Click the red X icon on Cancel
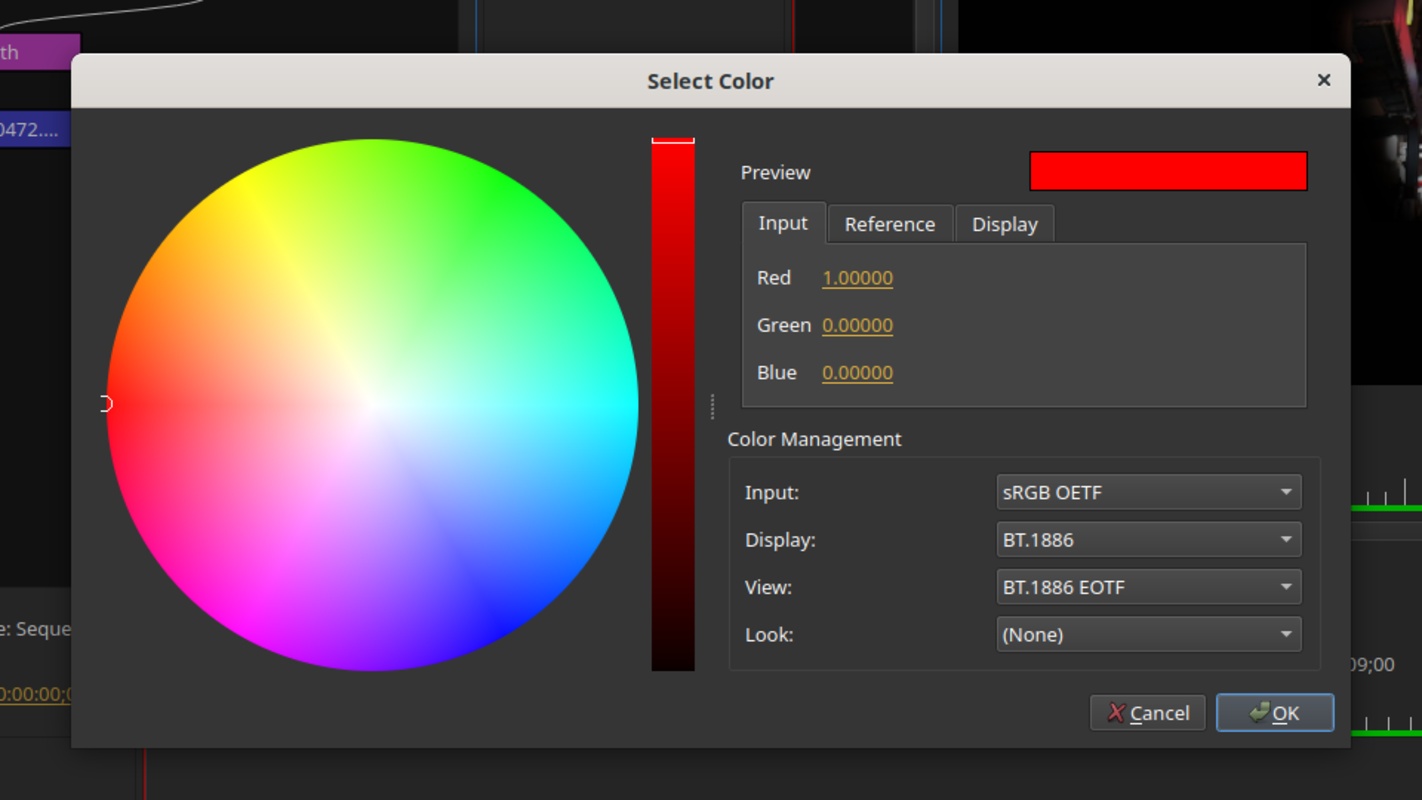This screenshot has height=800, width=1422. coord(1116,713)
